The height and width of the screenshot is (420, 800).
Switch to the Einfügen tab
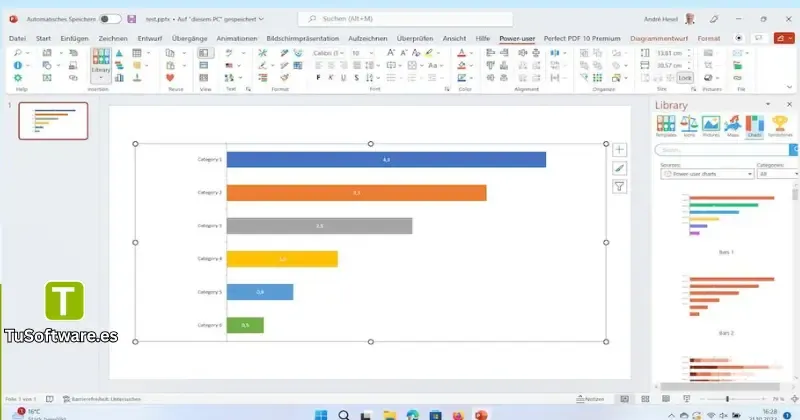click(74, 38)
